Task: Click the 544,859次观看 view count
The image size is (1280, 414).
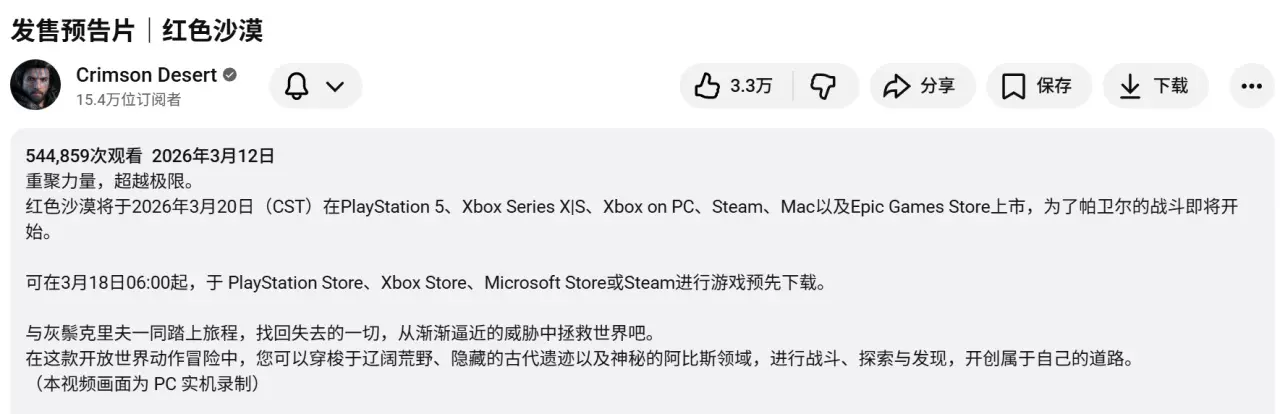Action: coord(83,156)
